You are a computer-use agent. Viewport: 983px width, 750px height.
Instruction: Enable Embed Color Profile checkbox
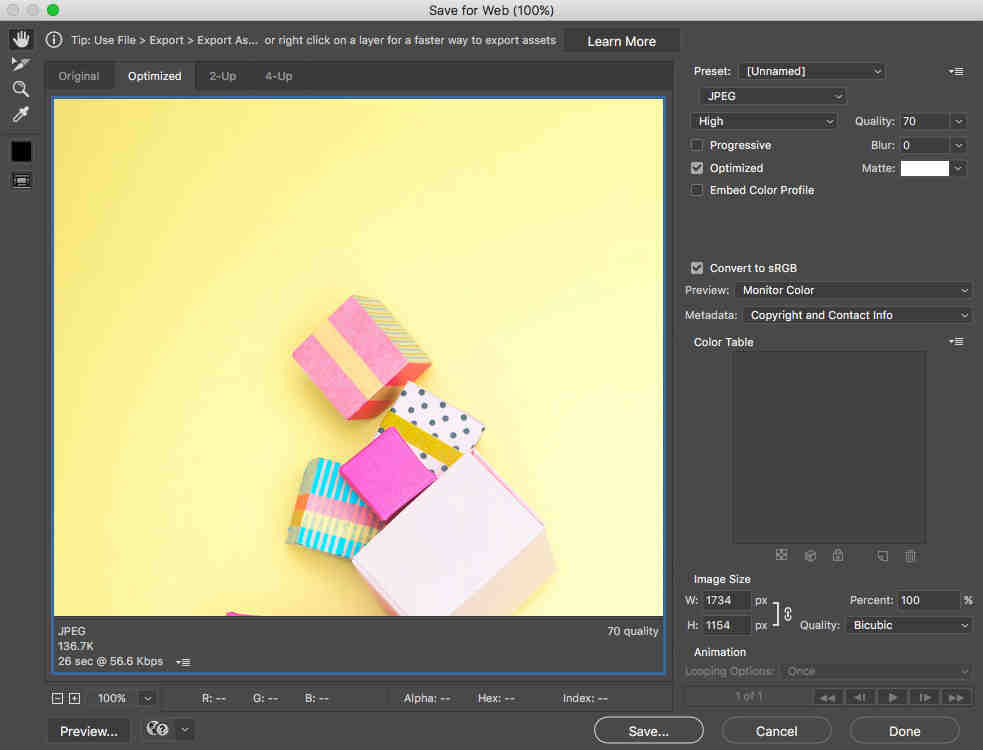[697, 190]
